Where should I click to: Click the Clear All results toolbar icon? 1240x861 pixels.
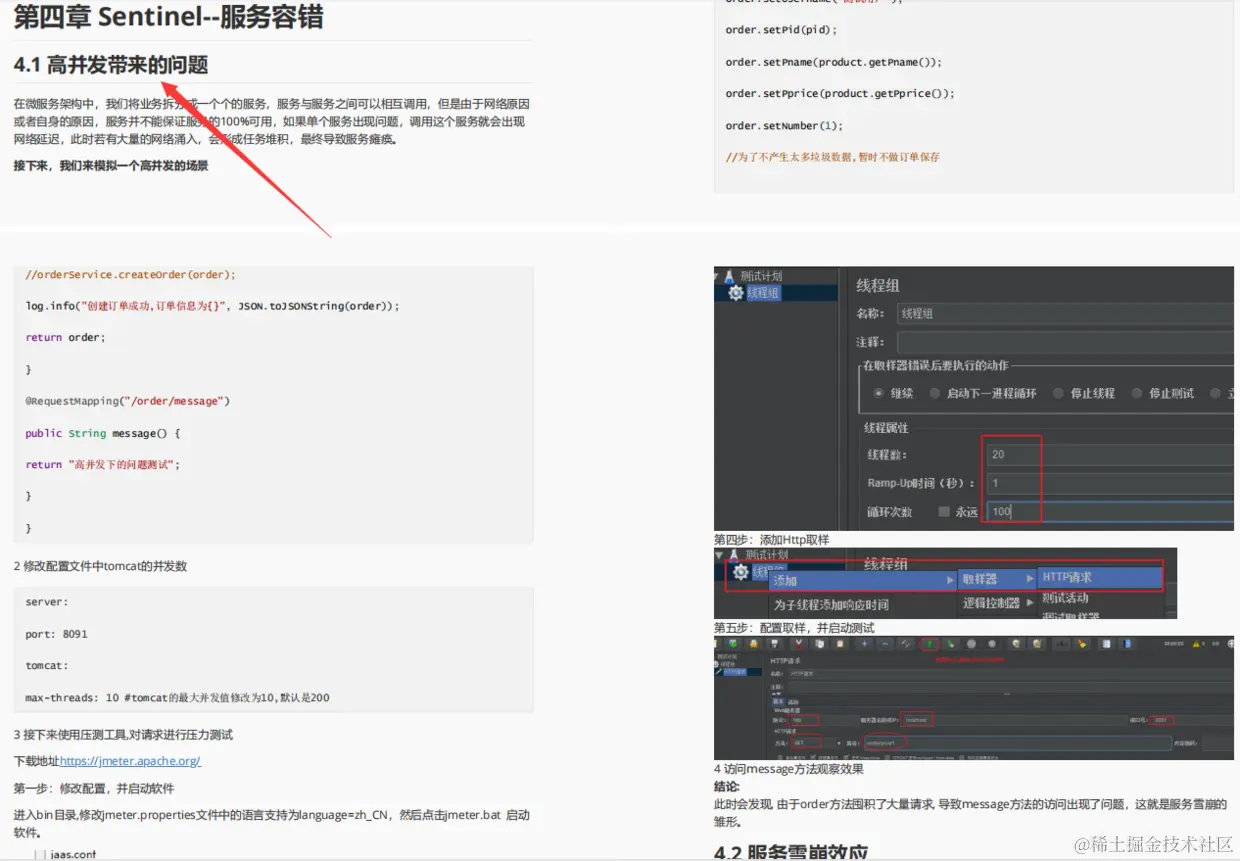coord(1037,643)
